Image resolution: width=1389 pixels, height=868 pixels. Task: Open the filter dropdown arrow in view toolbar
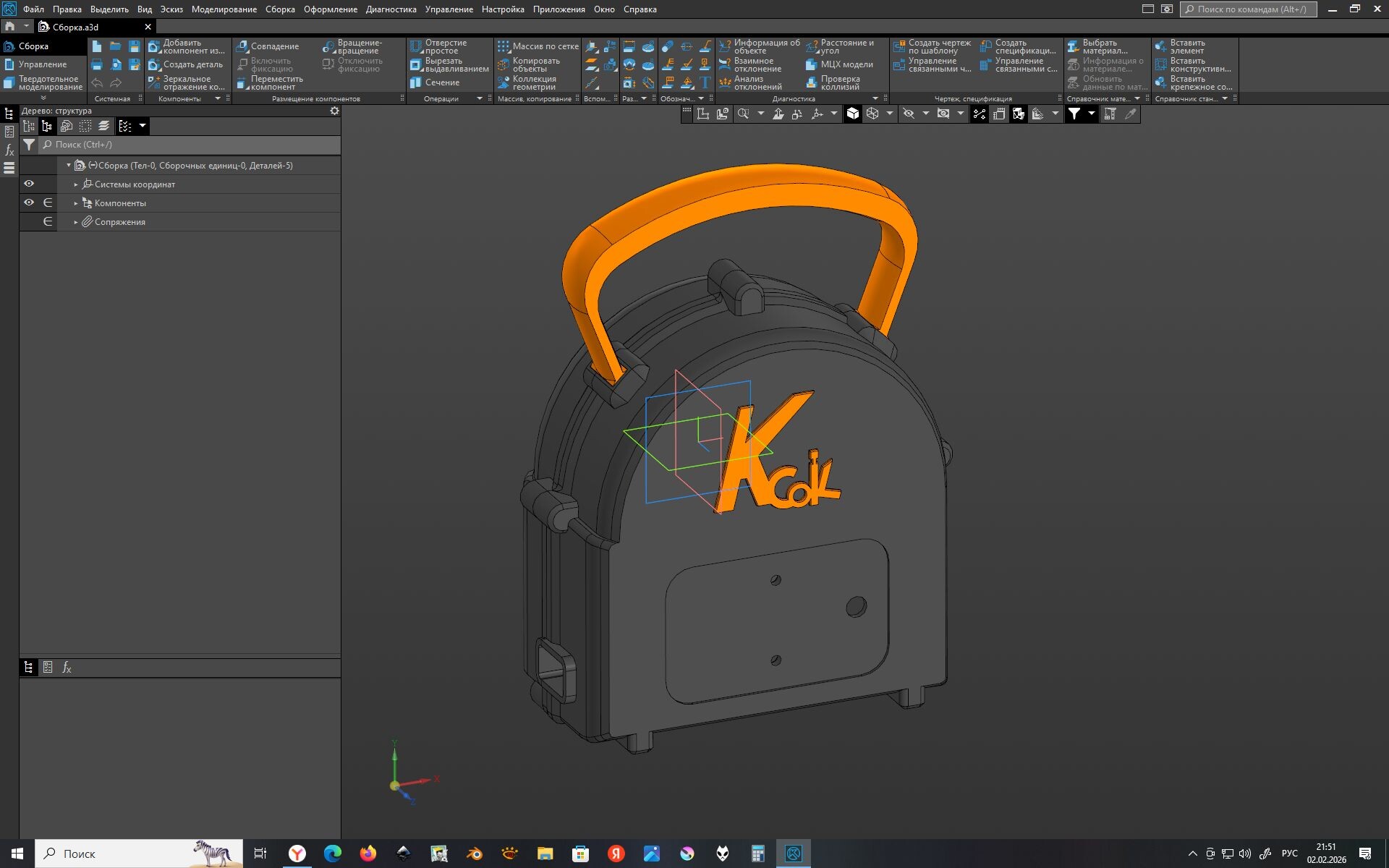coord(1092,114)
